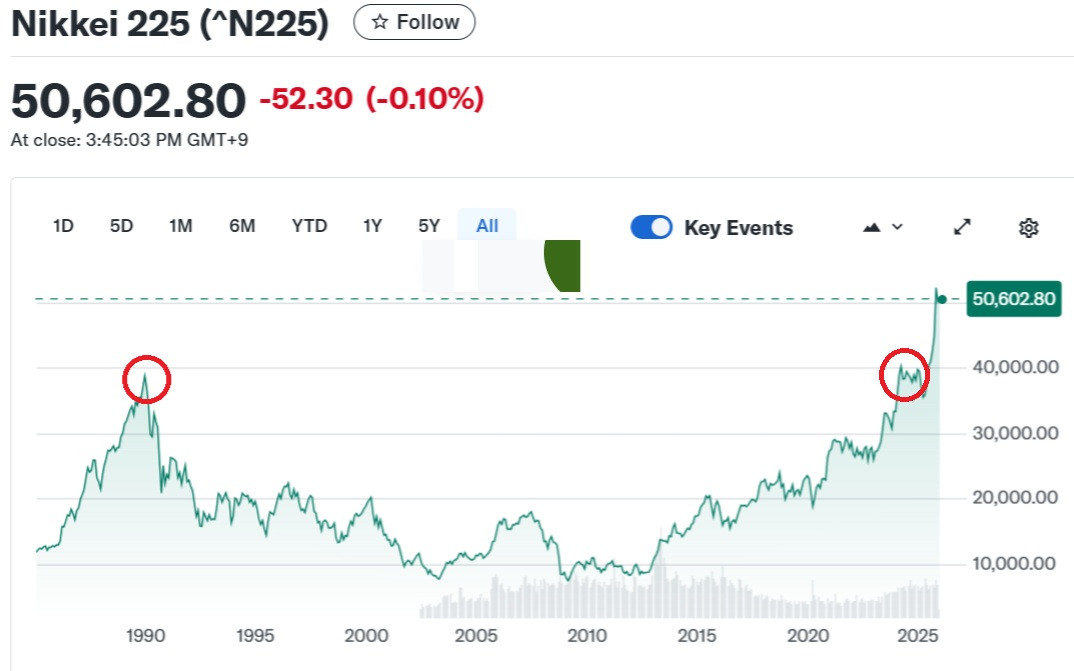Click the 50,602.80 price label on axis
1074x671 pixels.
1013,299
